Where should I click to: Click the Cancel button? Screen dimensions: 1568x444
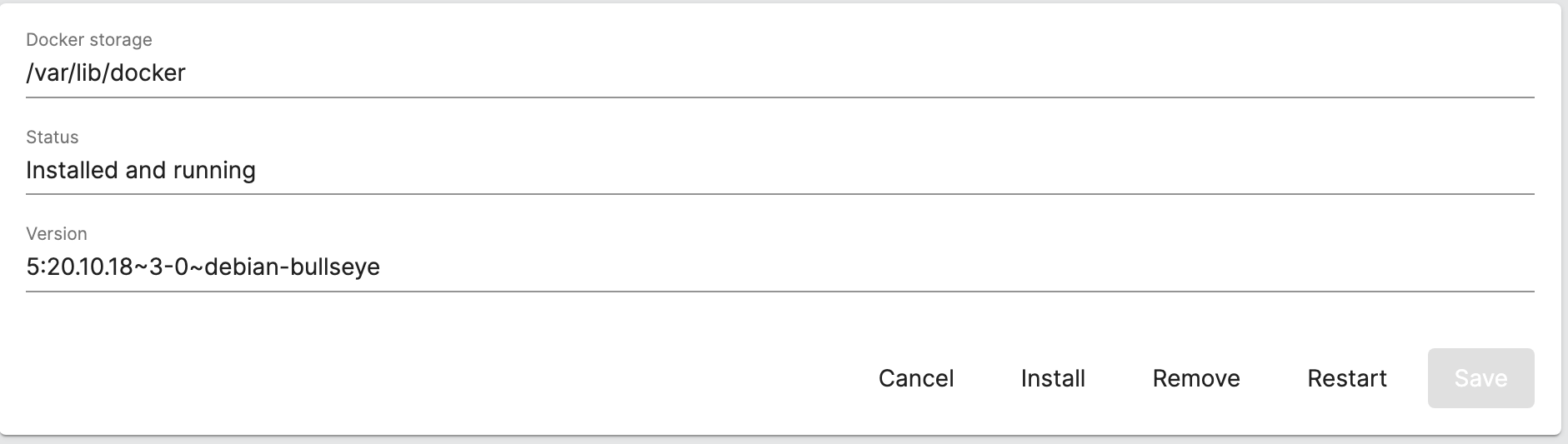point(915,378)
